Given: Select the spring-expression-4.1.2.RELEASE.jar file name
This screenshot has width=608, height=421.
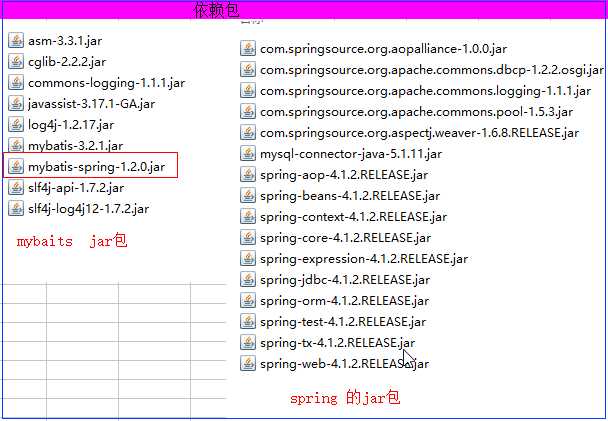Looking at the screenshot, I should [364, 259].
